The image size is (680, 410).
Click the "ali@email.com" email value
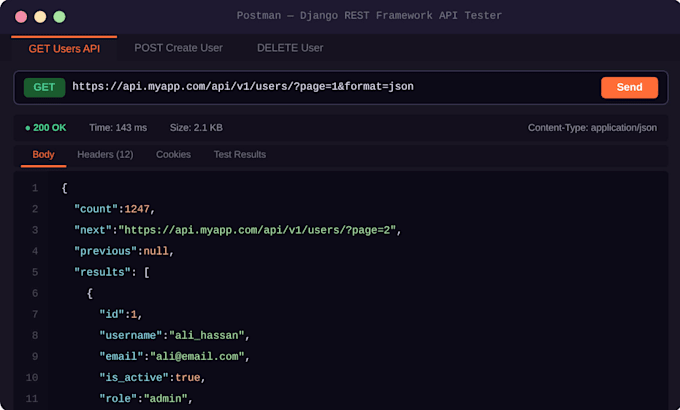coord(197,356)
